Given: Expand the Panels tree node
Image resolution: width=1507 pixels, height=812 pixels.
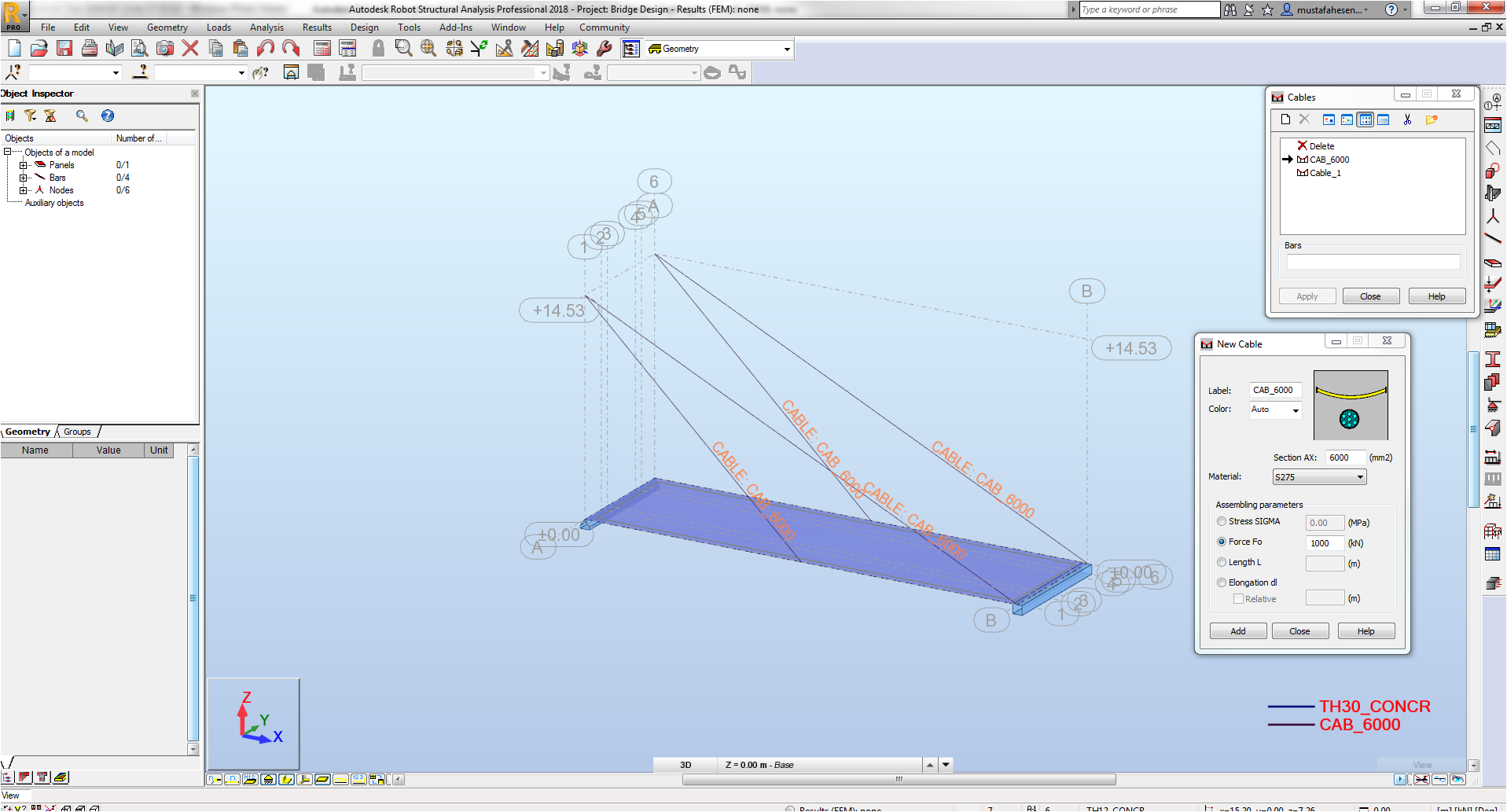Looking at the screenshot, I should tap(24, 165).
